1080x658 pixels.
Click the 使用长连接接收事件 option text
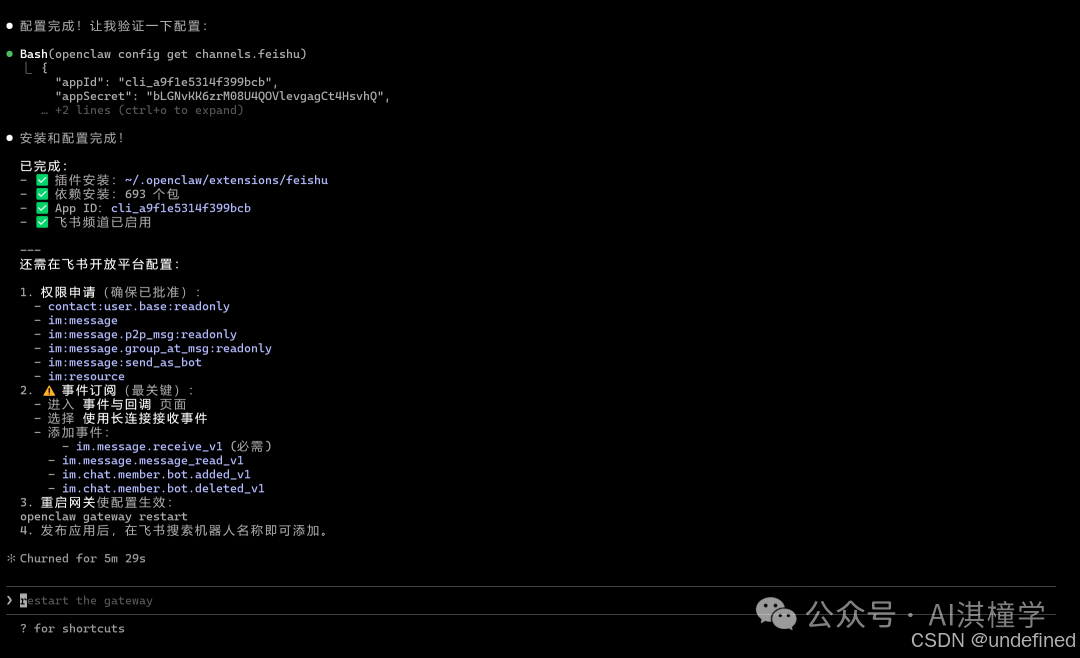point(145,418)
